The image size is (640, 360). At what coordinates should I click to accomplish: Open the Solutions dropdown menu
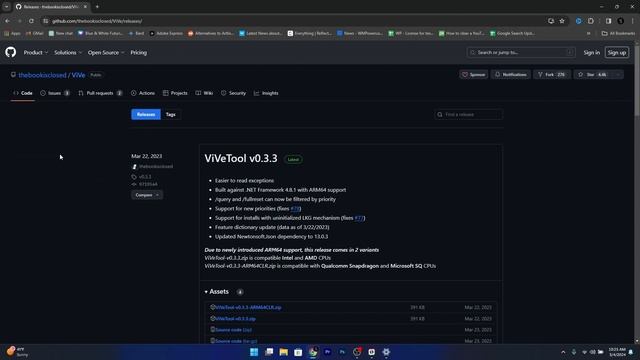[x=68, y=53]
